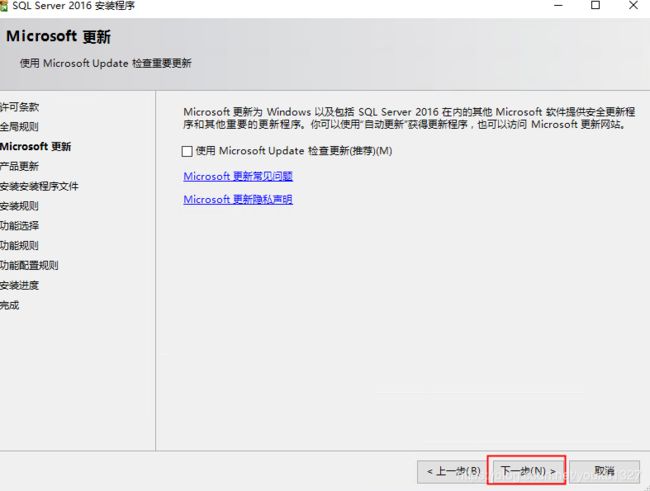
Task: Enable the Microsoft Update check updates checkbox
Action: tap(187, 151)
